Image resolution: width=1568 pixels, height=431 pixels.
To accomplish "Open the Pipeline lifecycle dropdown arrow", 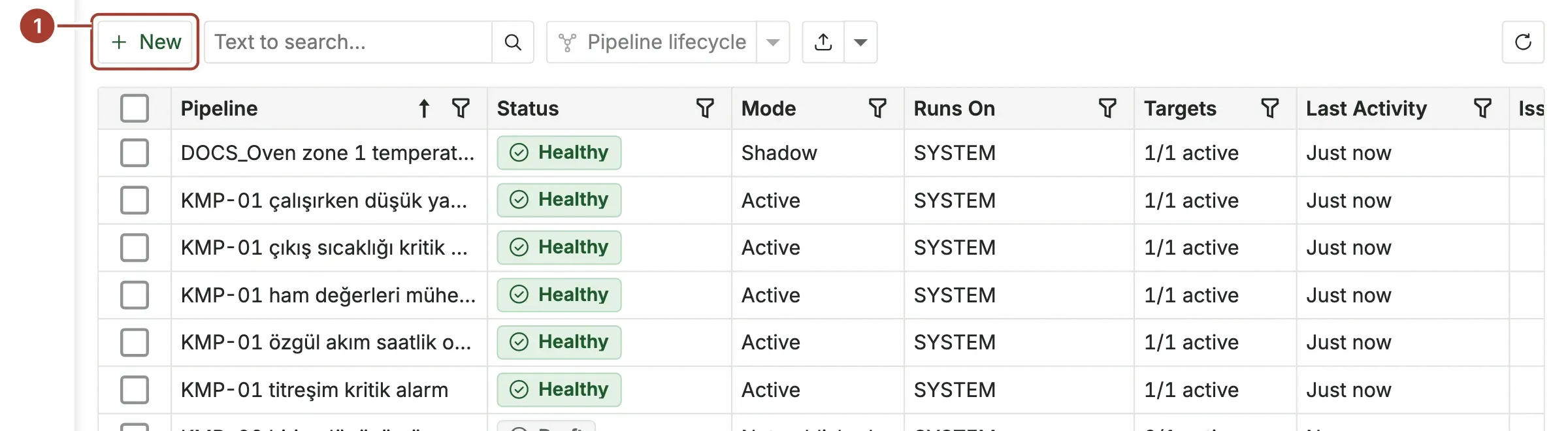I will (x=773, y=42).
